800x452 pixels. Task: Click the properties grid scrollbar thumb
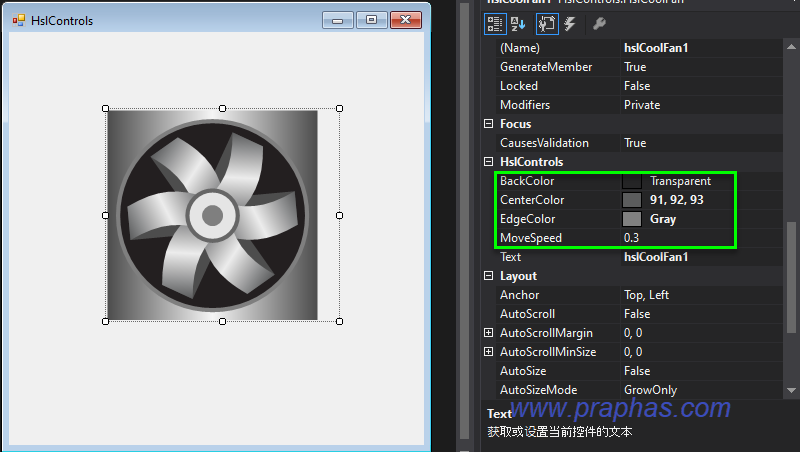tap(791, 277)
